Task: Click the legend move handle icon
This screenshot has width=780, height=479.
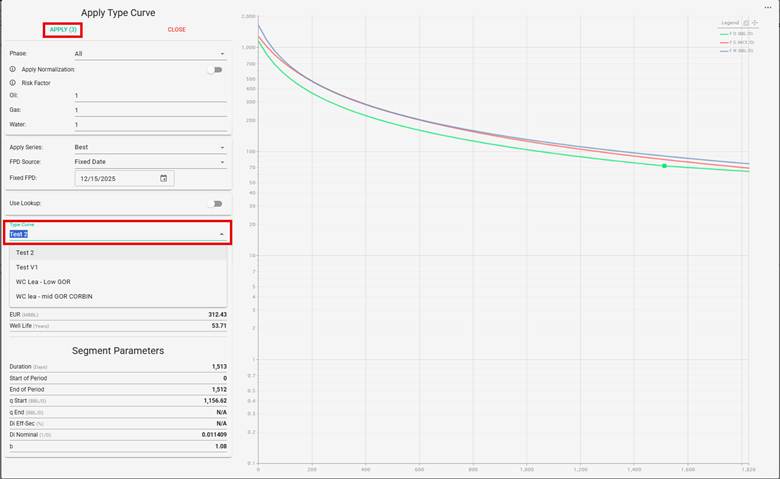Action: pos(755,23)
